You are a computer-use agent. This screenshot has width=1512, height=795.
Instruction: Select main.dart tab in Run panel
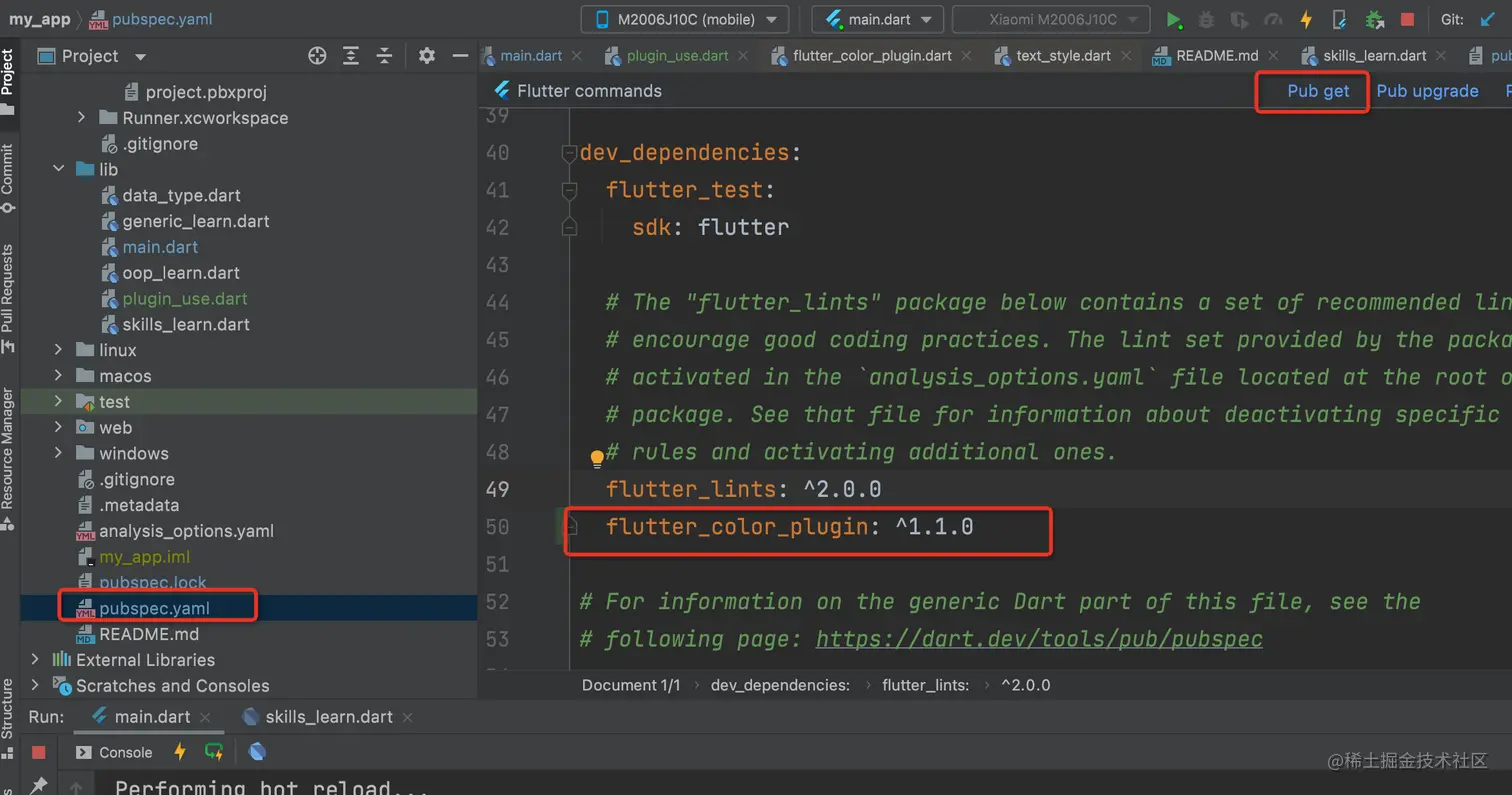[x=152, y=717]
